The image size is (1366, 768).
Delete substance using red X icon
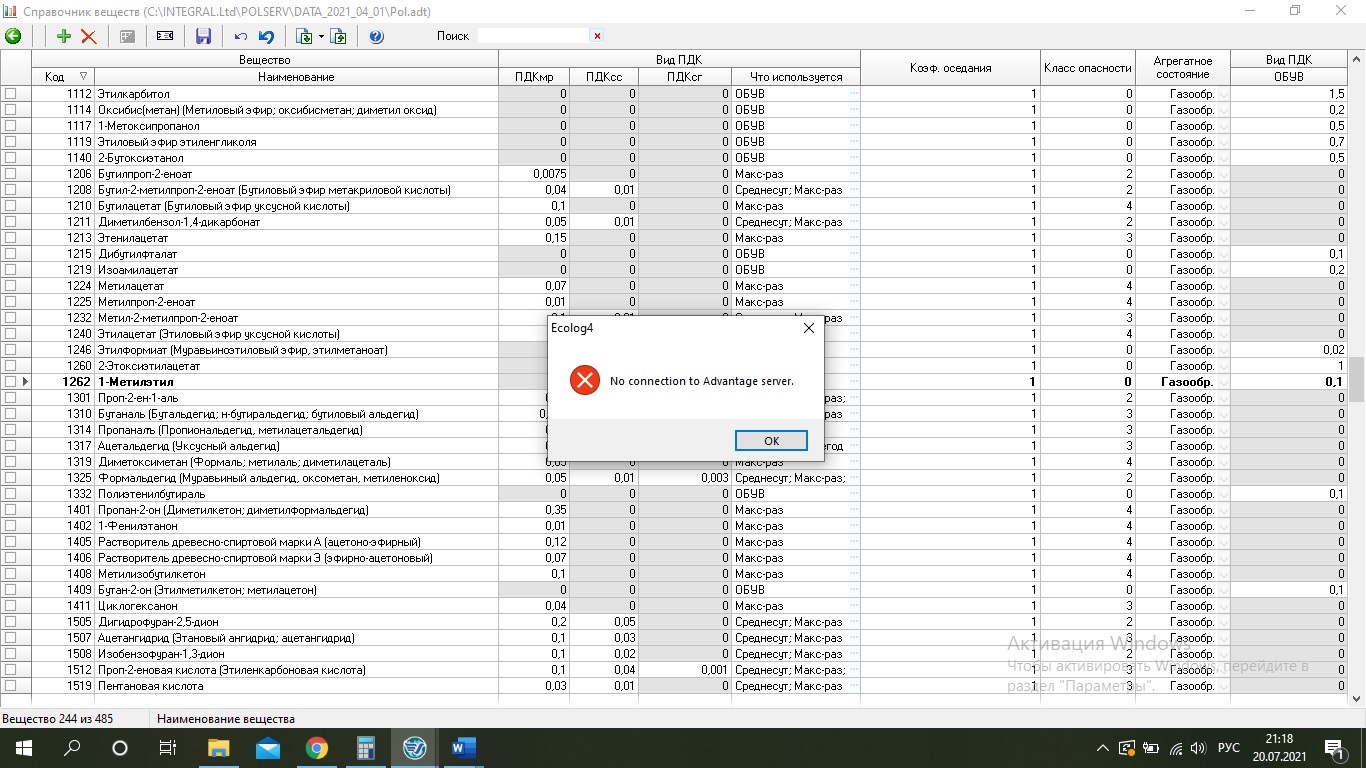(89, 36)
